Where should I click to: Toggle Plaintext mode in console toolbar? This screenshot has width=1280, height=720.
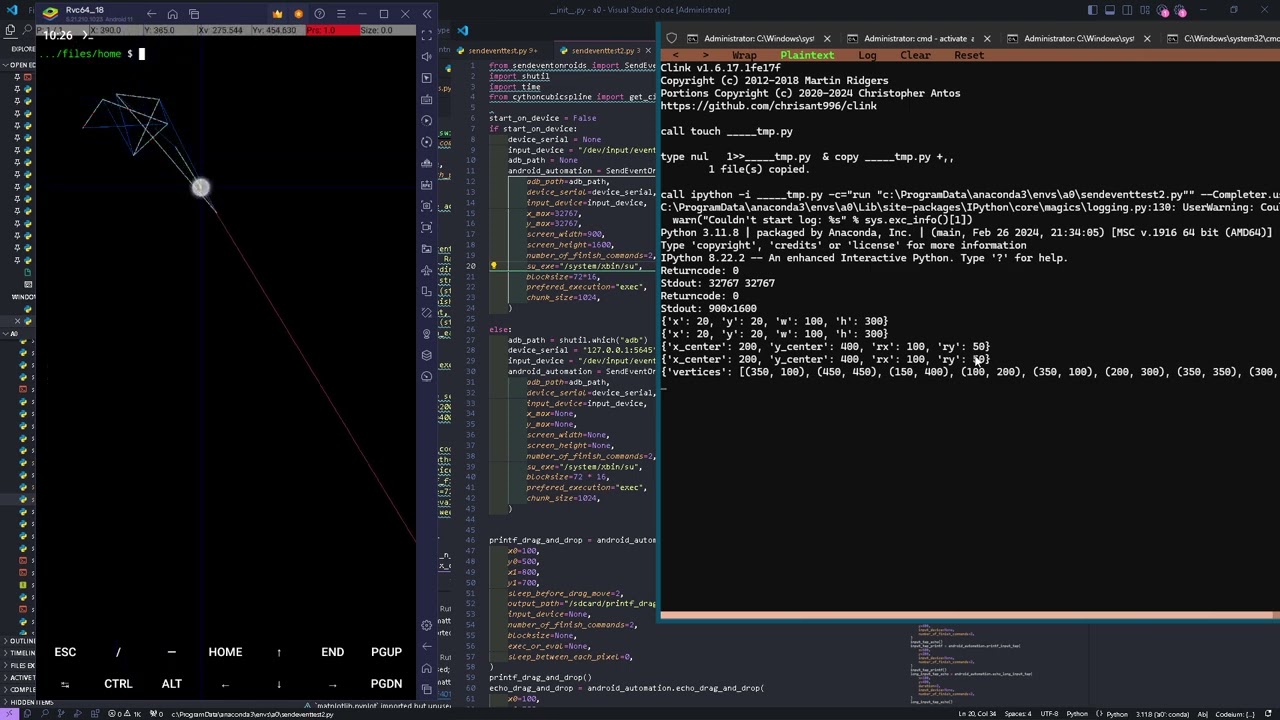807,56
